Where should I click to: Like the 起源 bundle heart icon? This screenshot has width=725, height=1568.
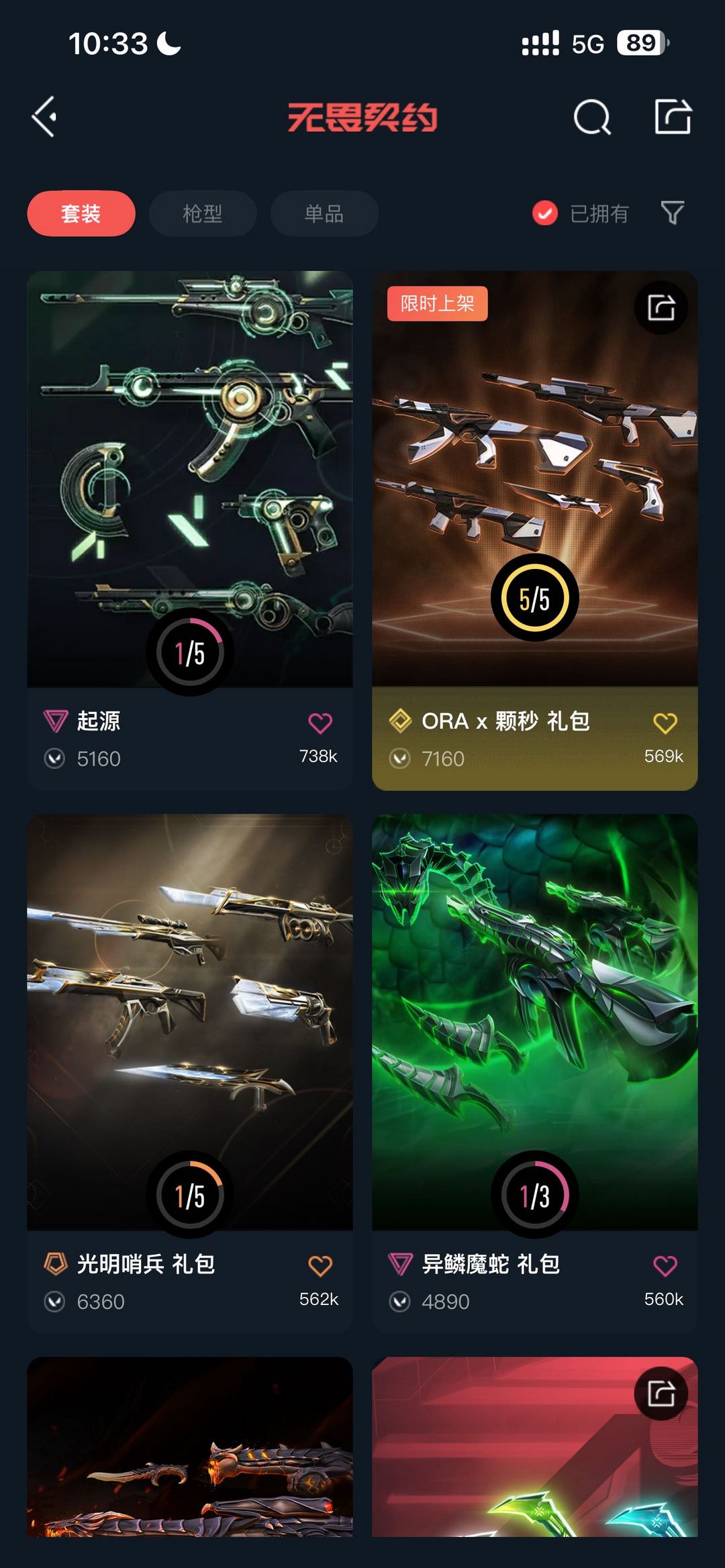click(320, 723)
